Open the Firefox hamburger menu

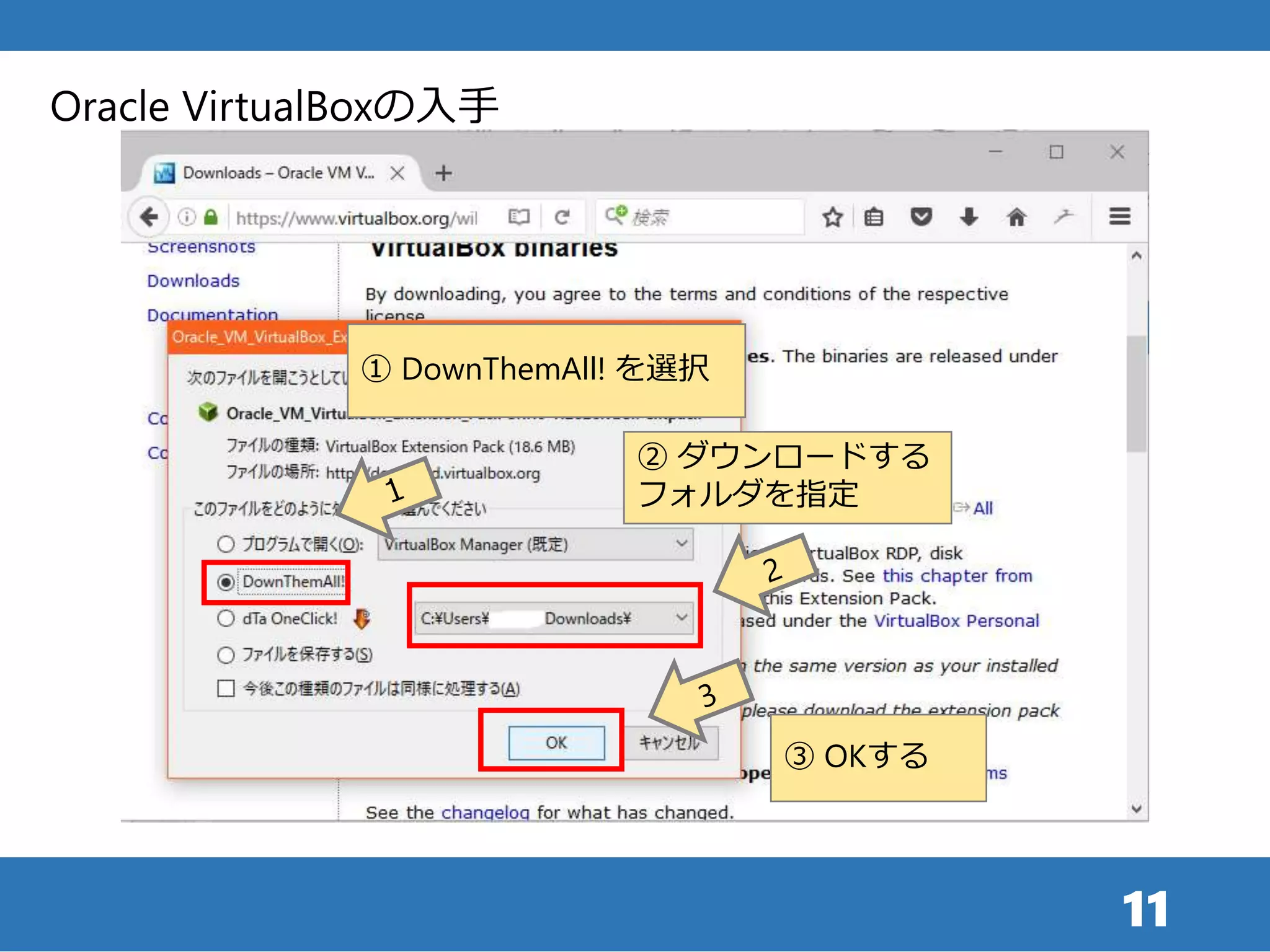coord(1120,216)
